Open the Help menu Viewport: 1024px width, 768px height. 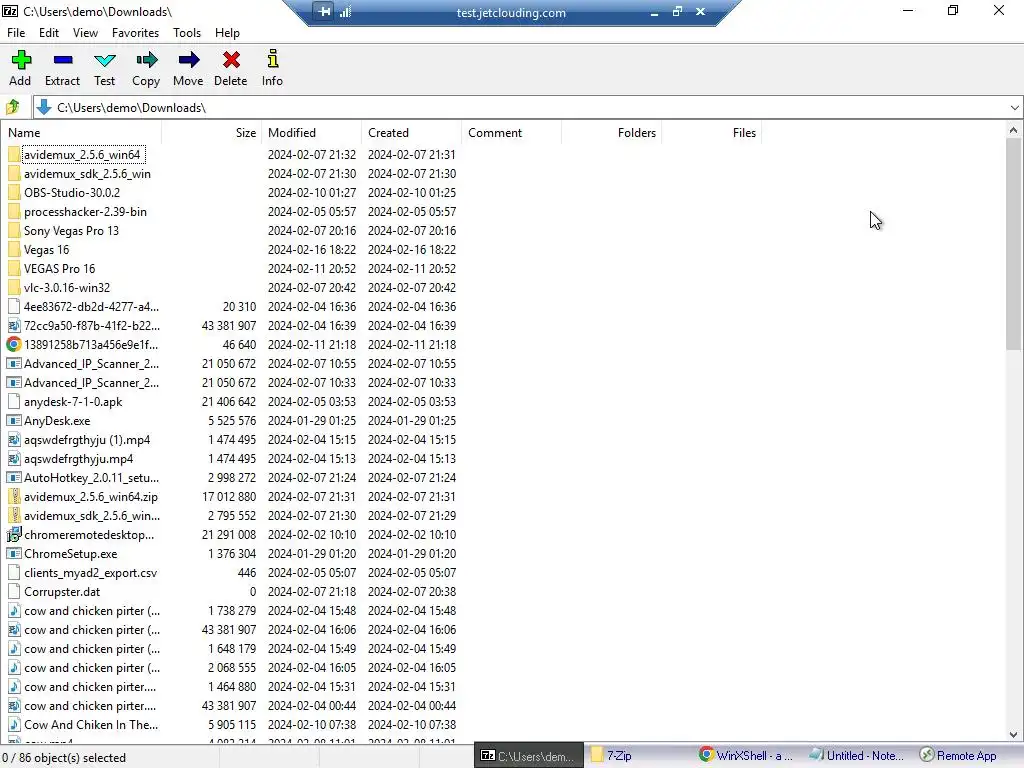point(227,33)
